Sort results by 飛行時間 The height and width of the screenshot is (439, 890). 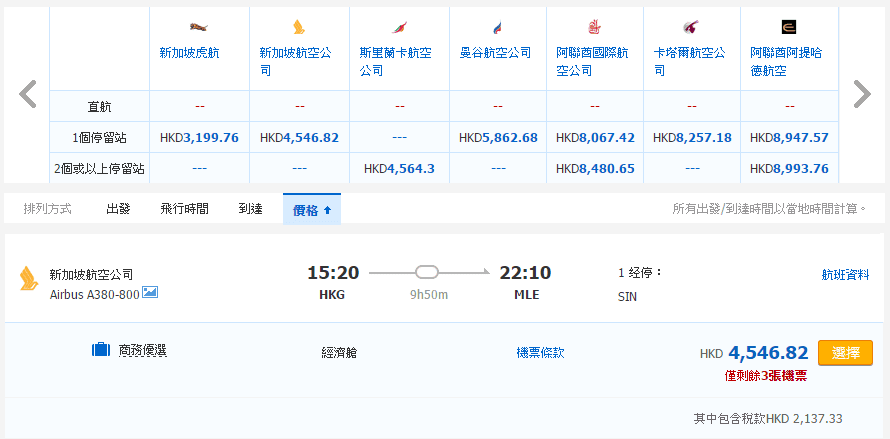[x=184, y=209]
